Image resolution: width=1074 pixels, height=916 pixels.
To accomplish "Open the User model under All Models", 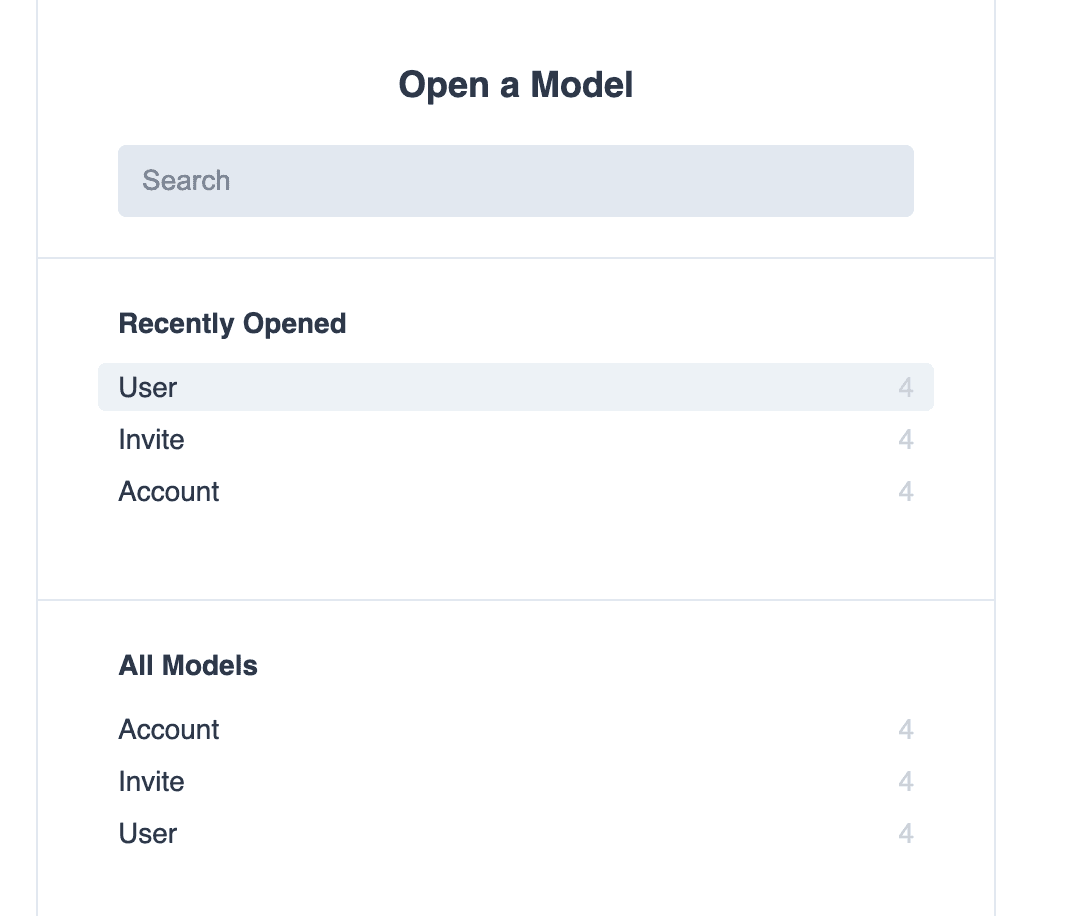I will pos(147,833).
